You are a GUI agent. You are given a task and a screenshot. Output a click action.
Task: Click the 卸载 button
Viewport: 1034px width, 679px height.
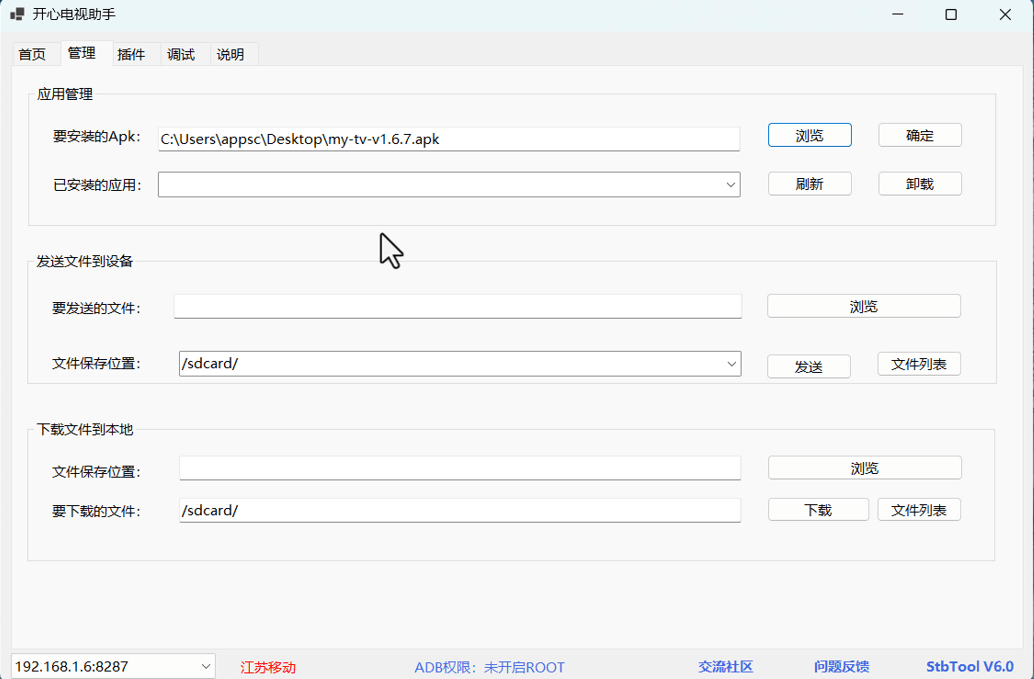click(920, 184)
